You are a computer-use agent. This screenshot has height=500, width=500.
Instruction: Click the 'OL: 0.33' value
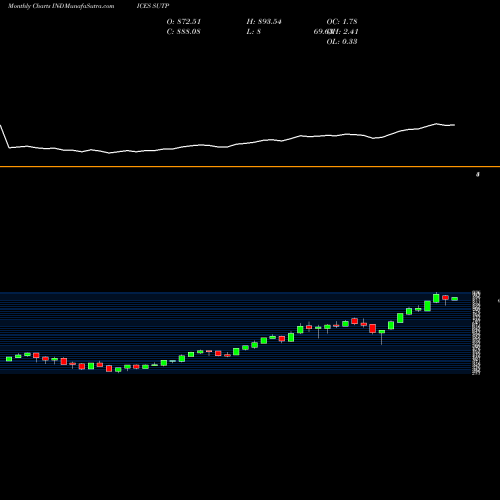click(342, 42)
